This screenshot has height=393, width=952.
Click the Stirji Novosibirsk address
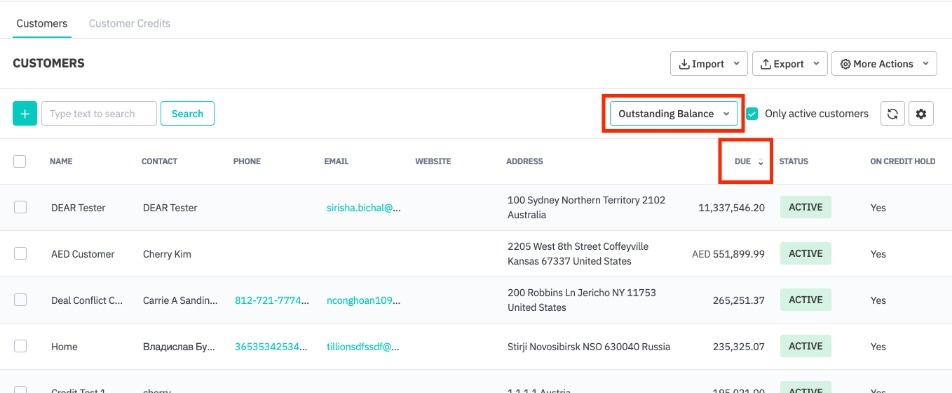coord(588,346)
